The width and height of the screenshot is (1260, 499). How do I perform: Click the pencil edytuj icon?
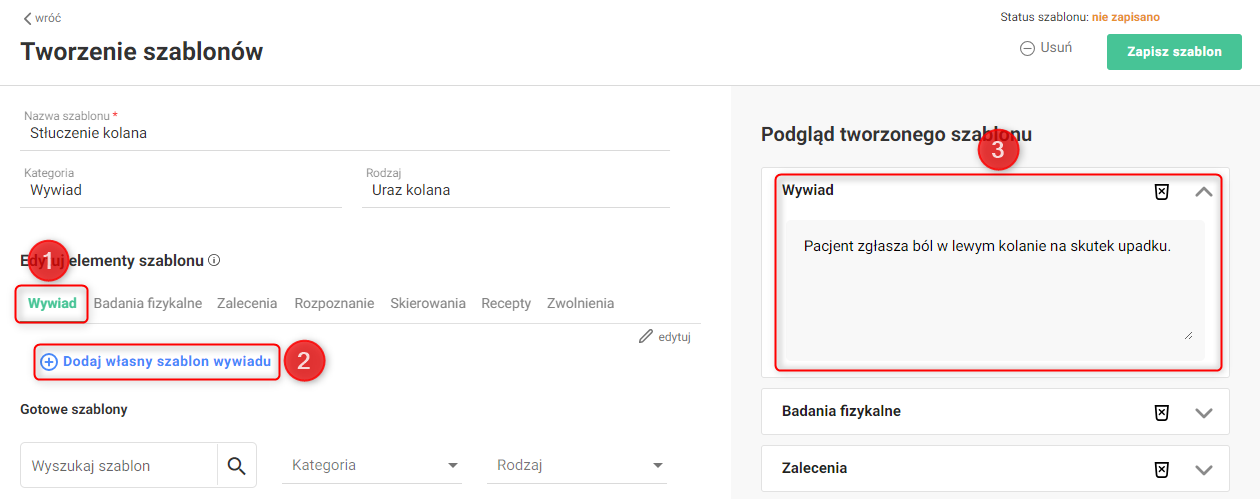pos(646,337)
